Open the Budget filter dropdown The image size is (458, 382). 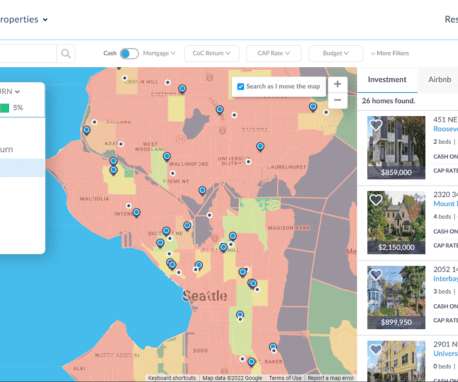(x=336, y=53)
